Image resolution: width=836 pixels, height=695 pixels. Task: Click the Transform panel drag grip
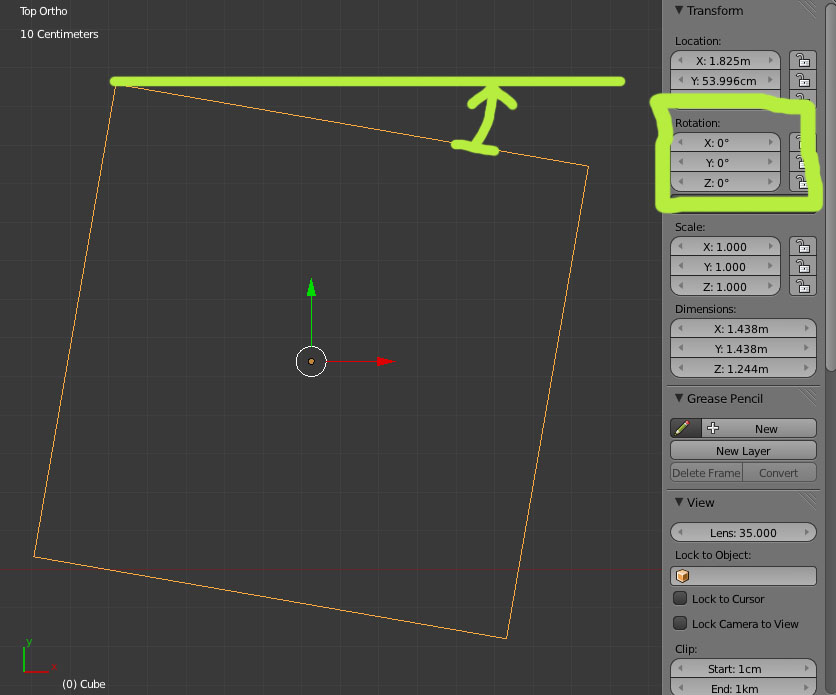pyautogui.click(x=807, y=10)
